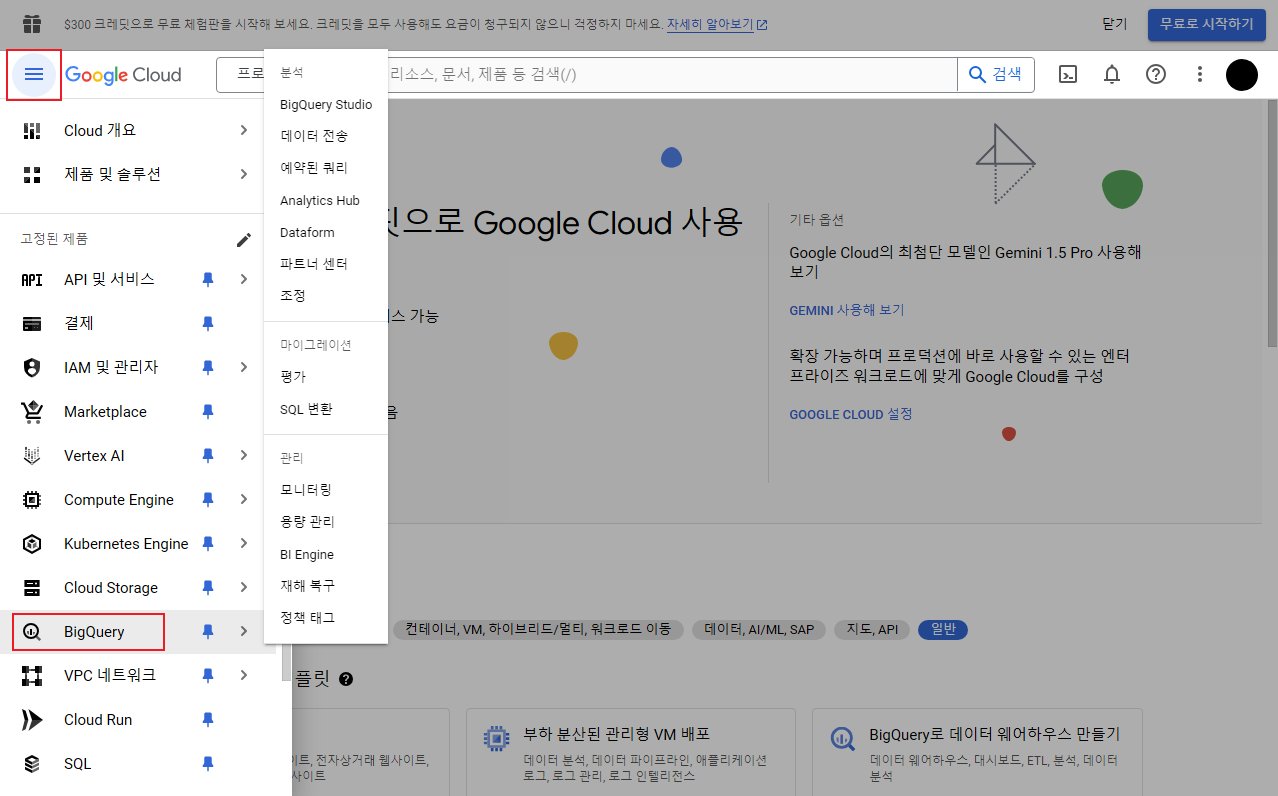Dismiss the banner with 닫기
The image size is (1278, 796).
point(1114,24)
